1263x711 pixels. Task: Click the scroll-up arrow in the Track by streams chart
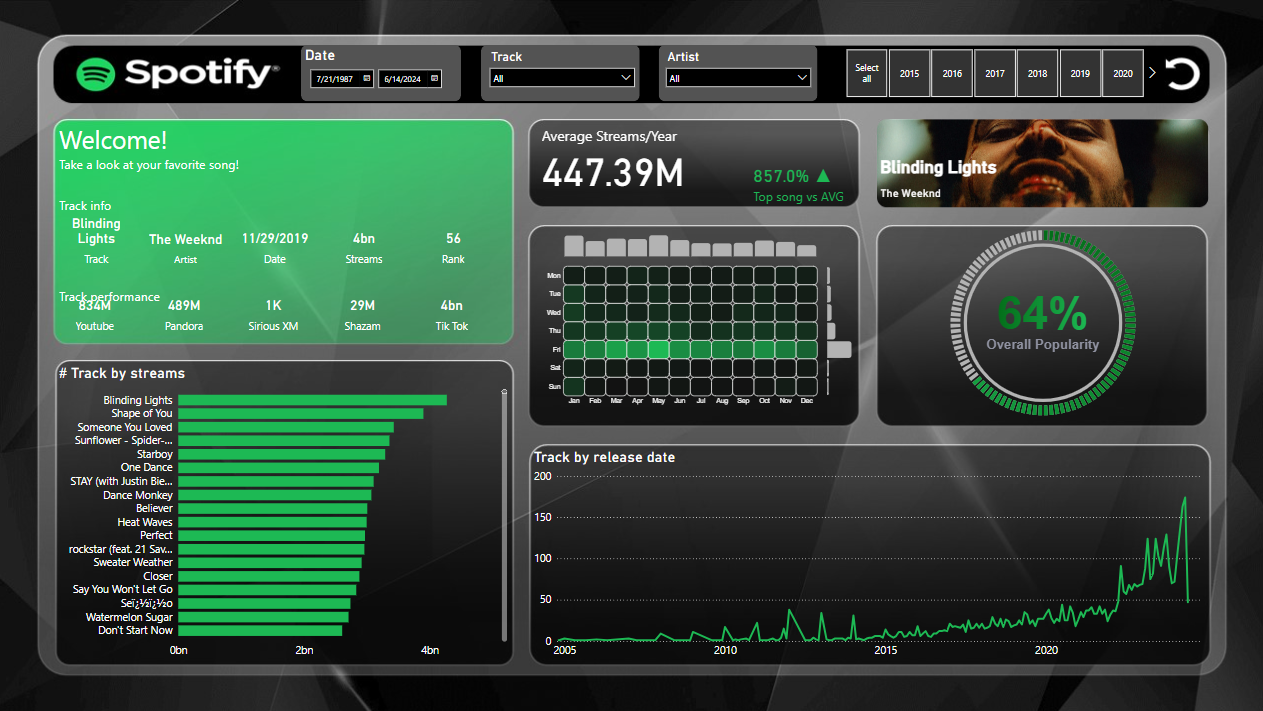coord(505,392)
